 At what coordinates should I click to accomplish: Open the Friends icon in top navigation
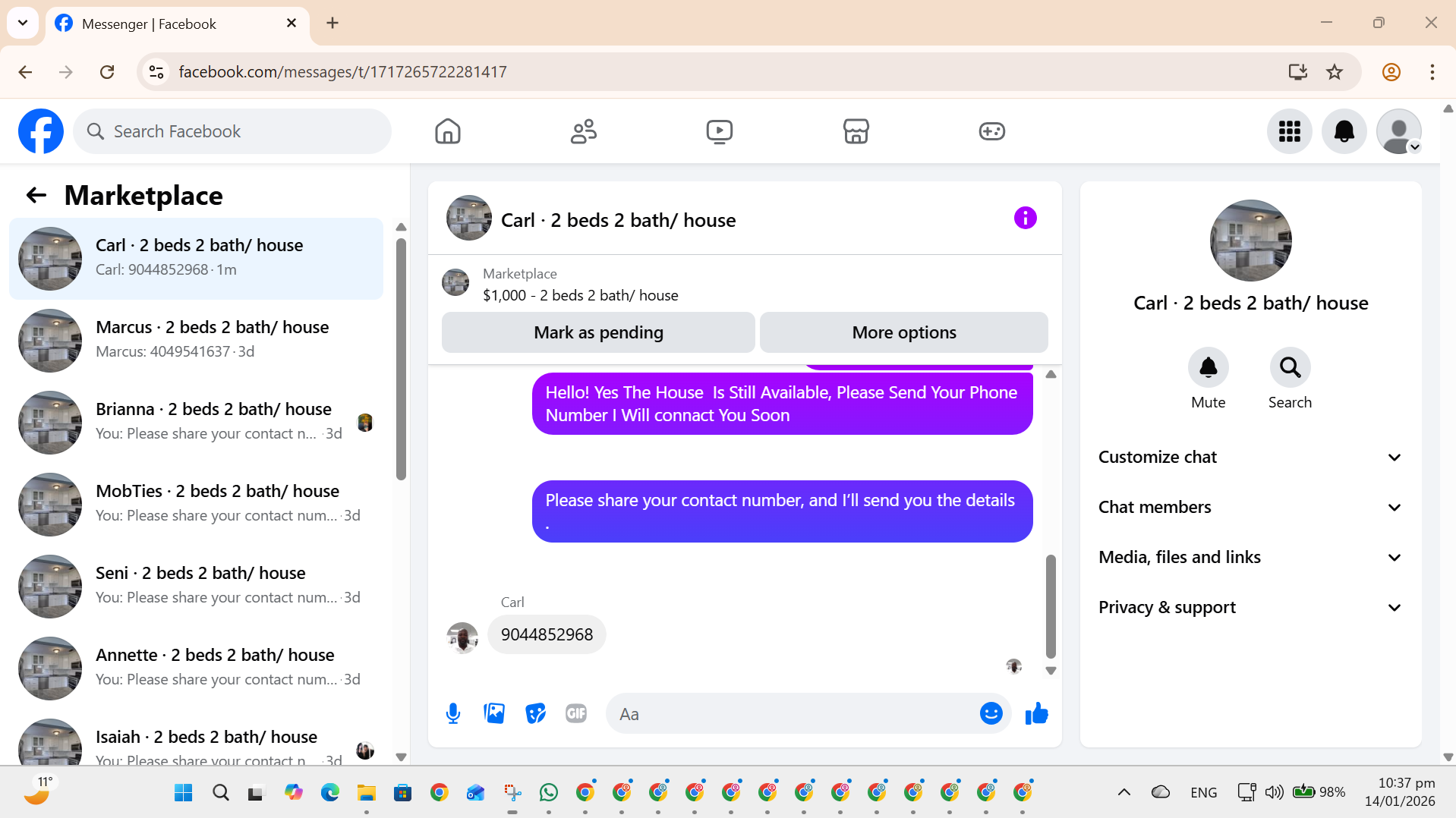584,131
